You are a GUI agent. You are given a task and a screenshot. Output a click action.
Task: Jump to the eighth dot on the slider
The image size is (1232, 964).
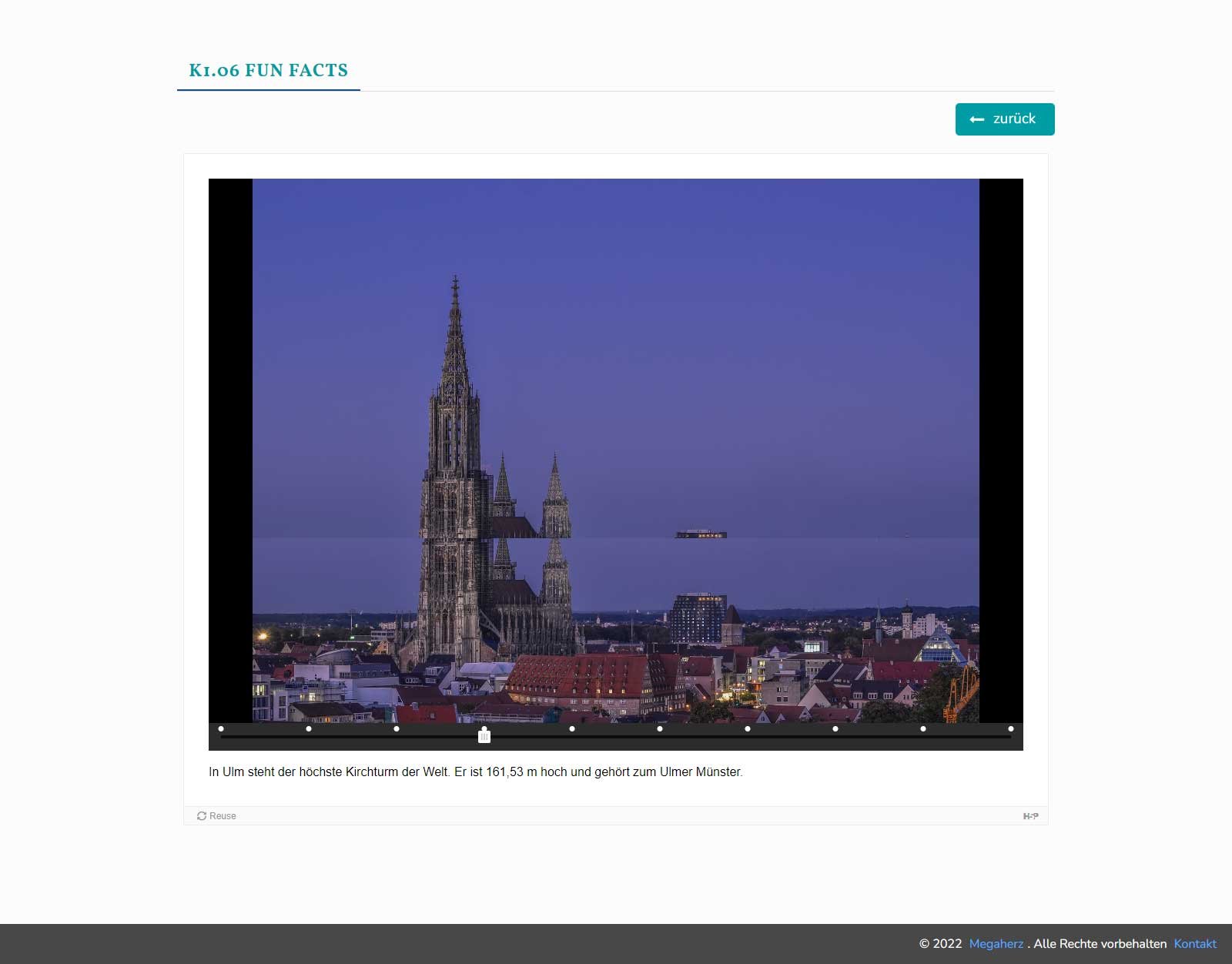(x=835, y=728)
